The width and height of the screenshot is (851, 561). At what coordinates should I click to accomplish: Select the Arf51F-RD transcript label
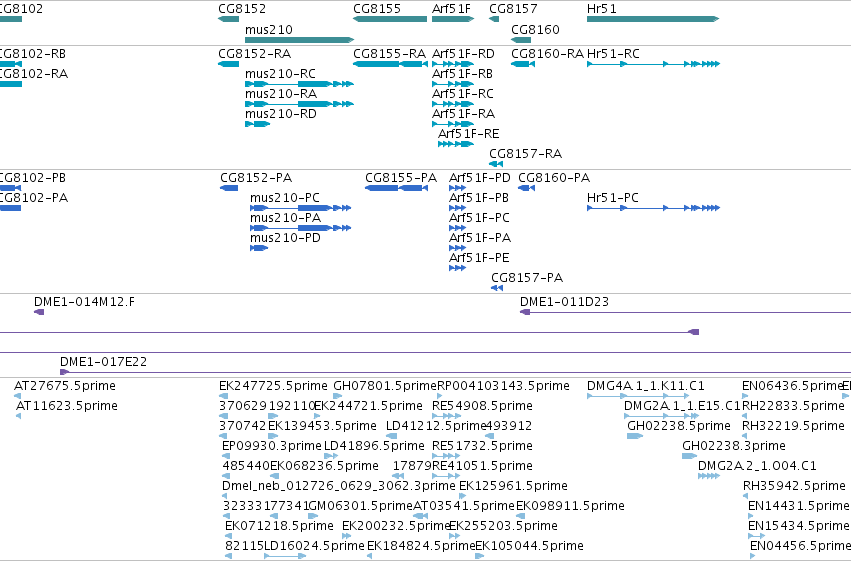(x=463, y=54)
